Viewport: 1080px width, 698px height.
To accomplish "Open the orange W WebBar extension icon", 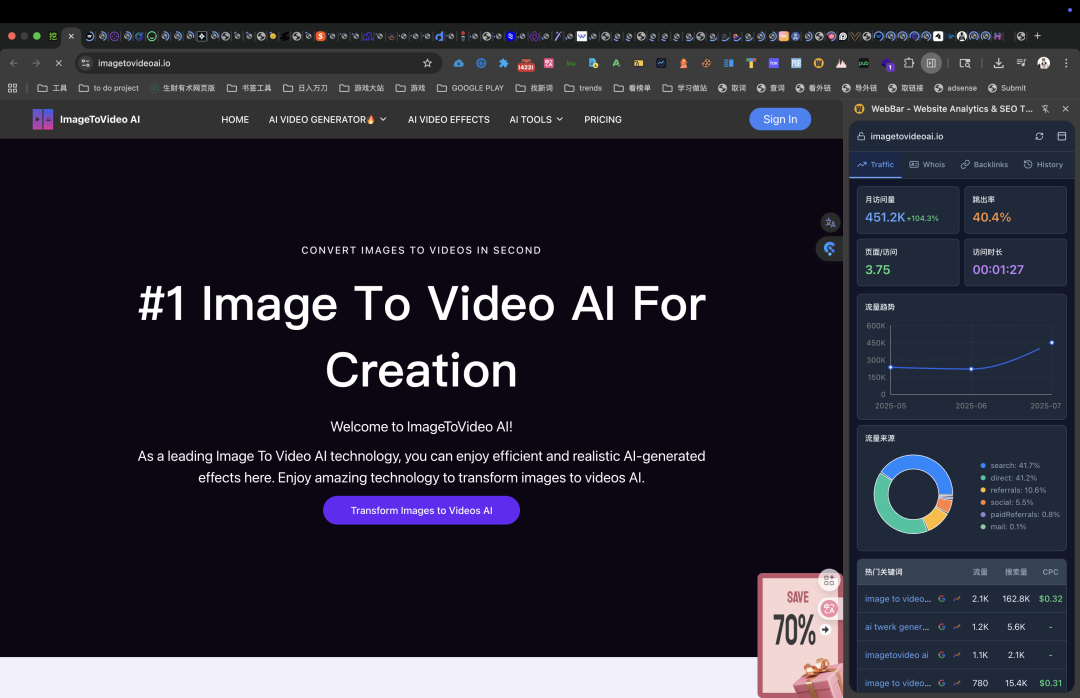I will [818, 63].
